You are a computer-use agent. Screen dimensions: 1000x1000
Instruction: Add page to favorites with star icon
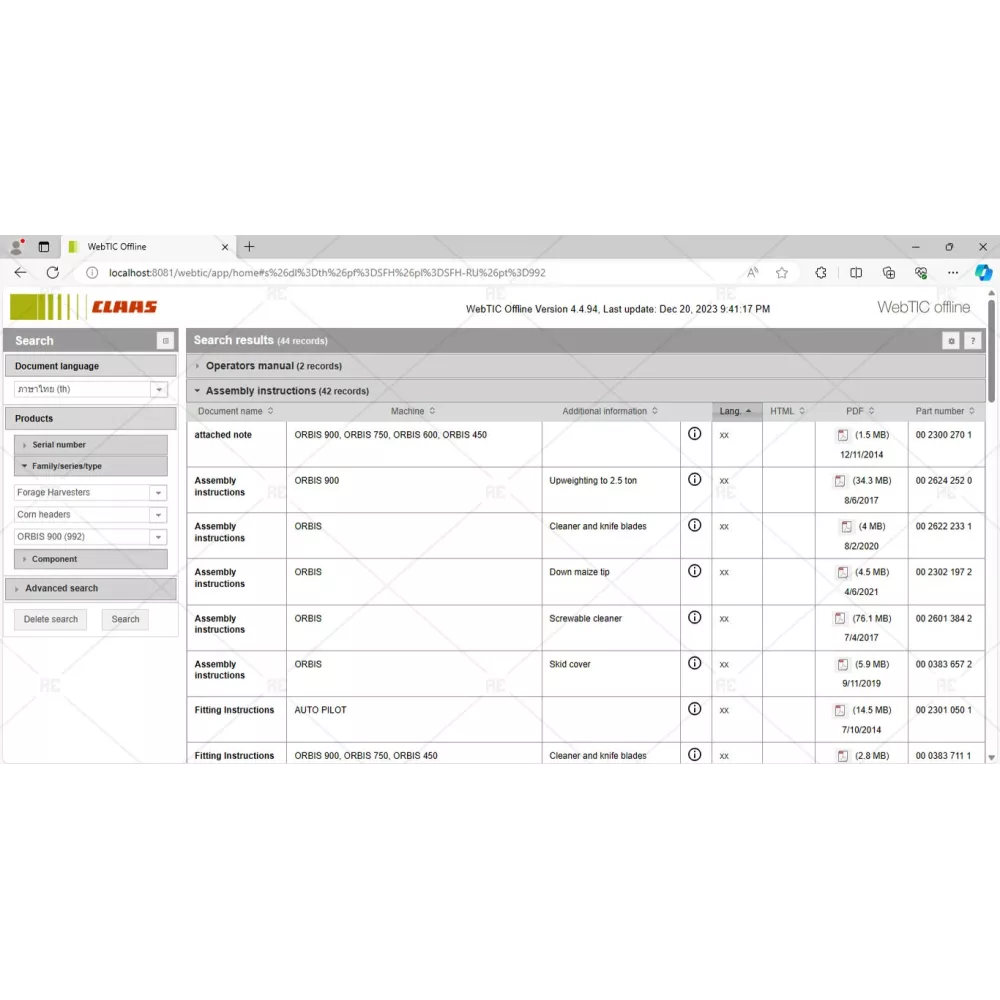pyautogui.click(x=782, y=272)
